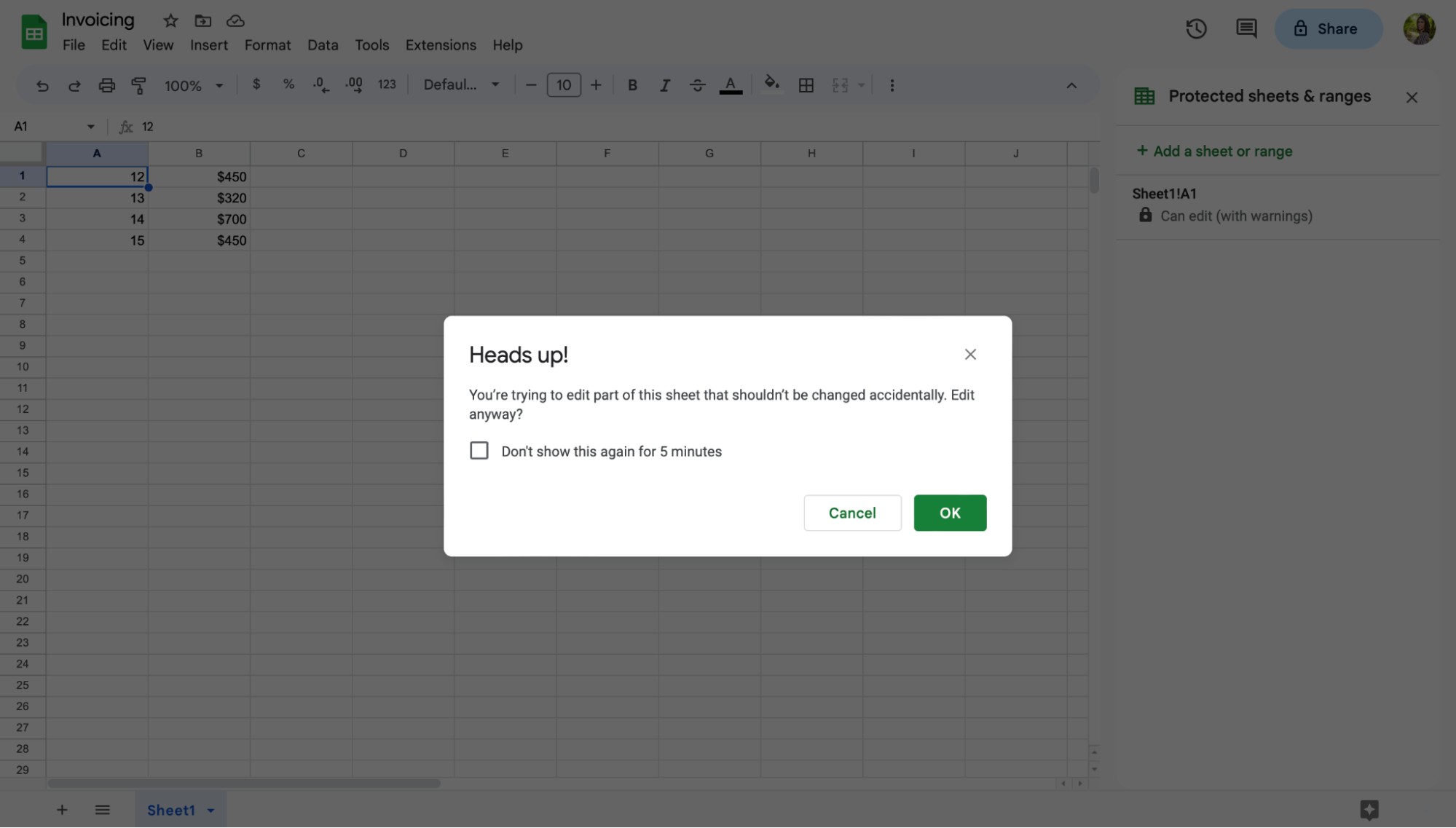This screenshot has width=1456, height=828.
Task: Open the Help menu
Action: click(507, 45)
